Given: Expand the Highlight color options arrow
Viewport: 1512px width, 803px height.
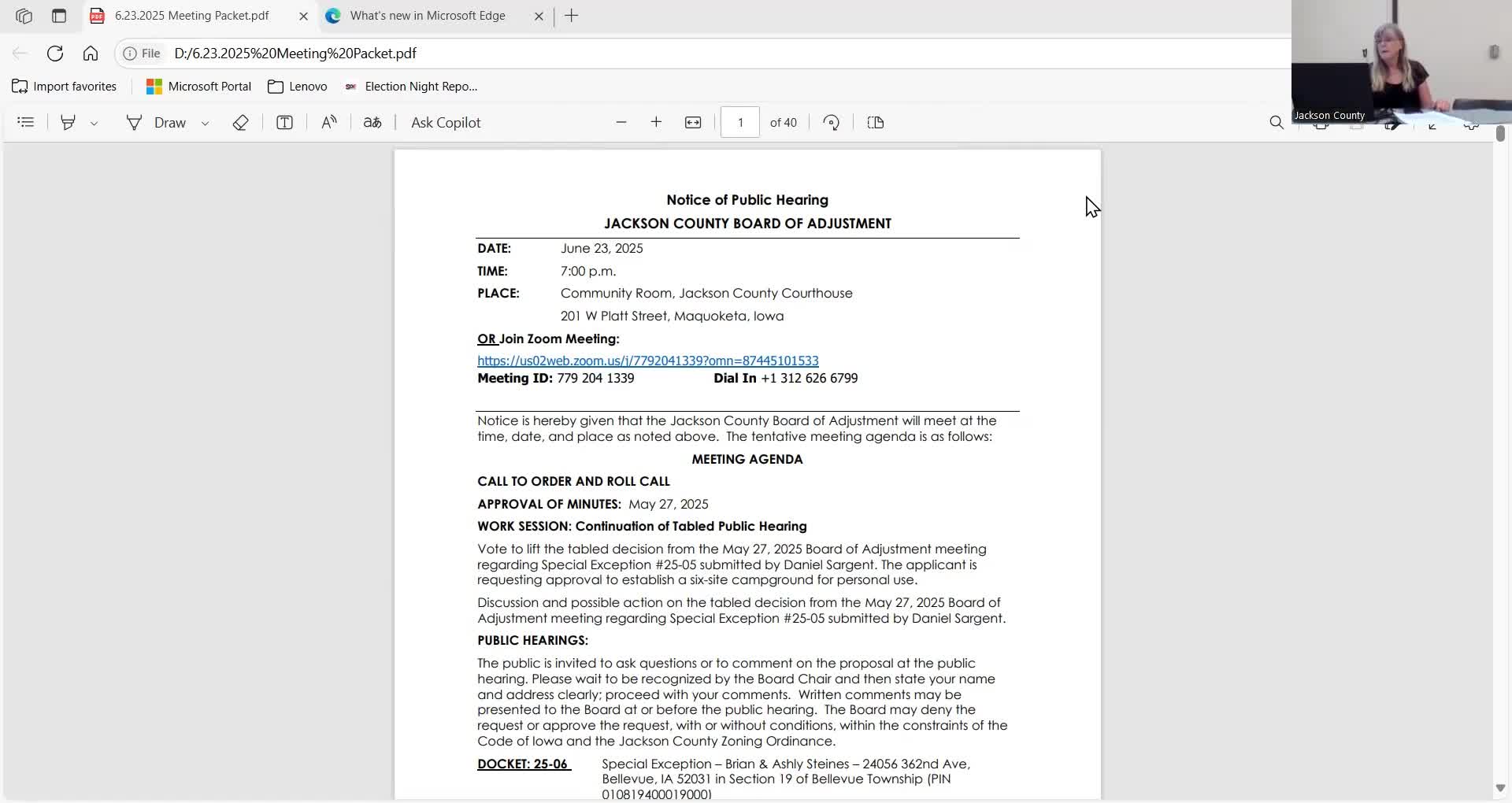Looking at the screenshot, I should 94,123.
